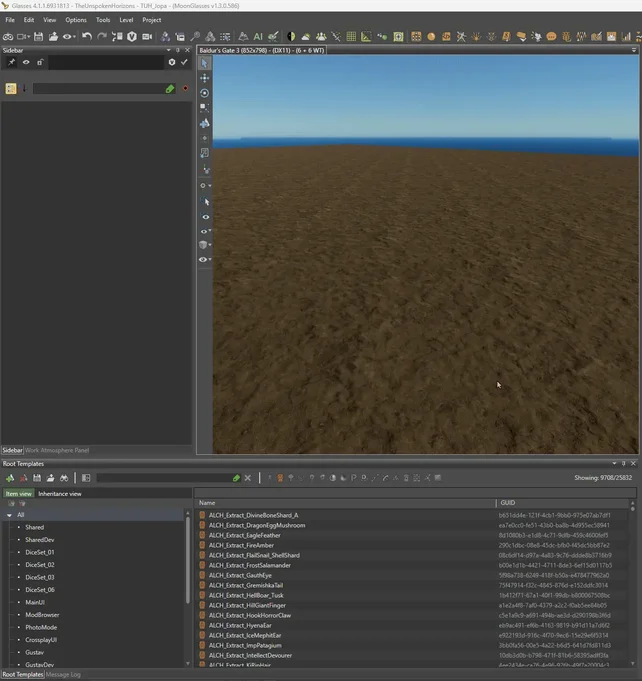Toggle the padlock lock icon in Sidebar

click(40, 62)
